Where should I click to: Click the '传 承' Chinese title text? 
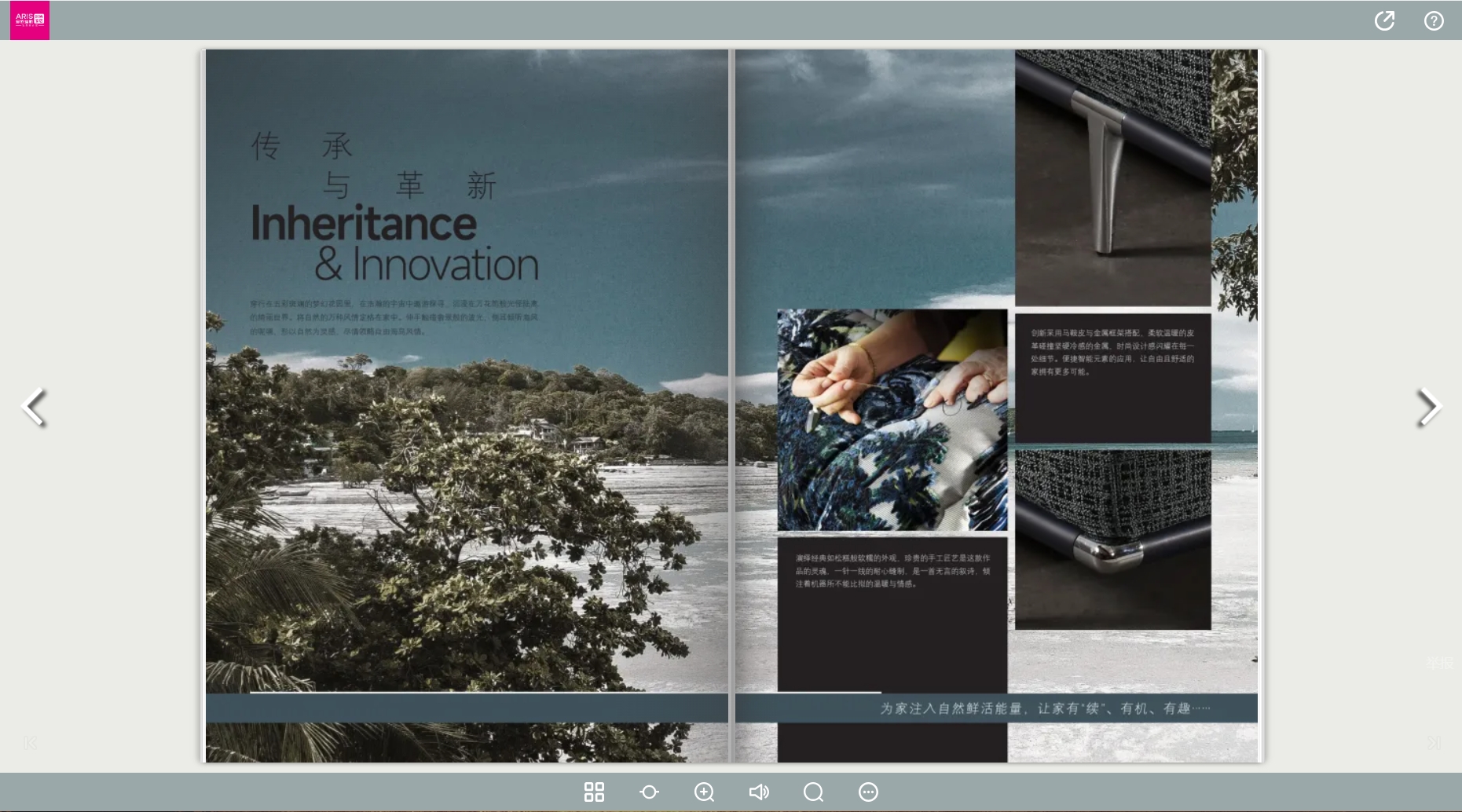(x=302, y=146)
